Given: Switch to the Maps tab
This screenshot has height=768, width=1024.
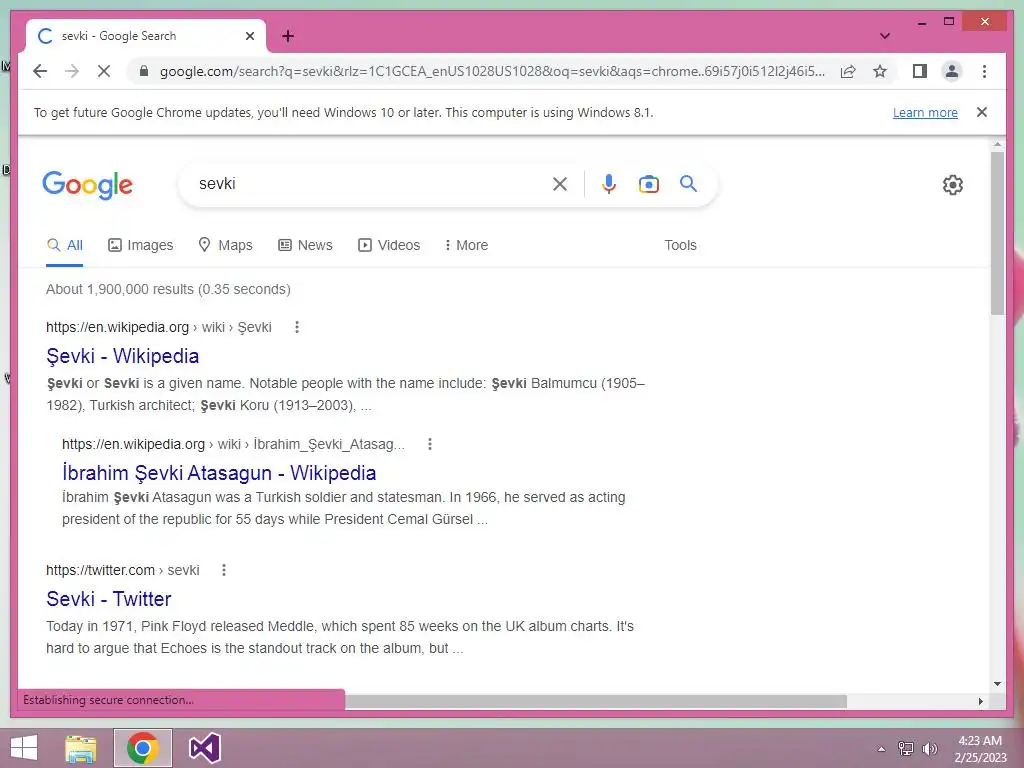Looking at the screenshot, I should tap(225, 246).
